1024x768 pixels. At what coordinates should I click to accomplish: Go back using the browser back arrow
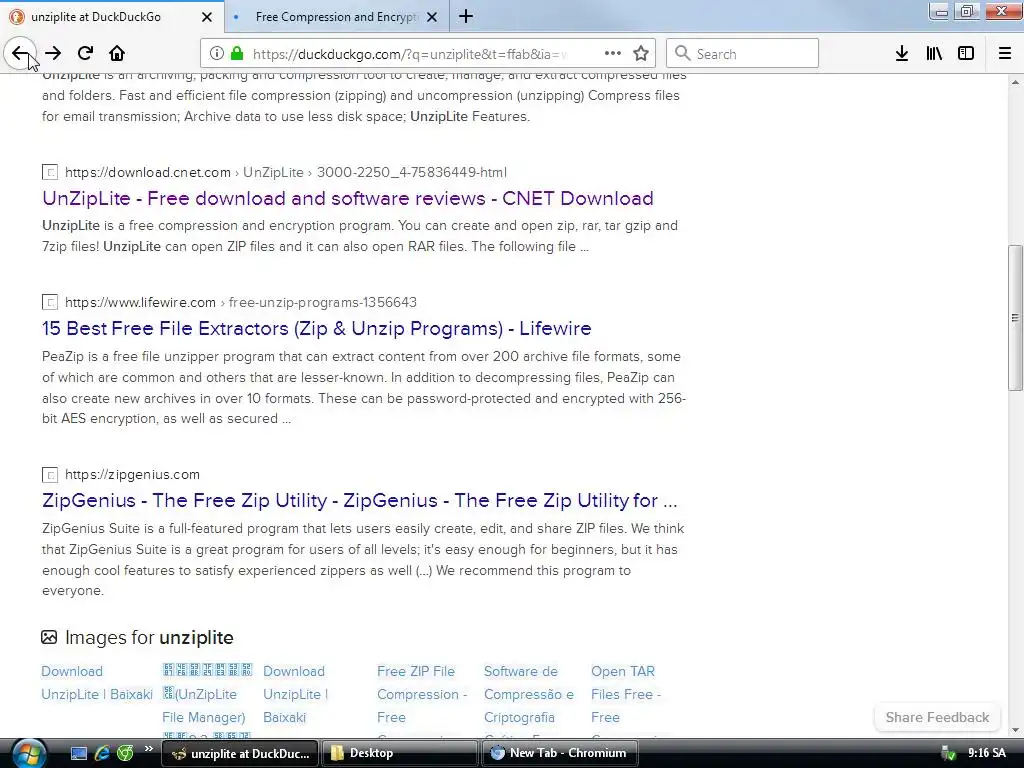click(20, 53)
